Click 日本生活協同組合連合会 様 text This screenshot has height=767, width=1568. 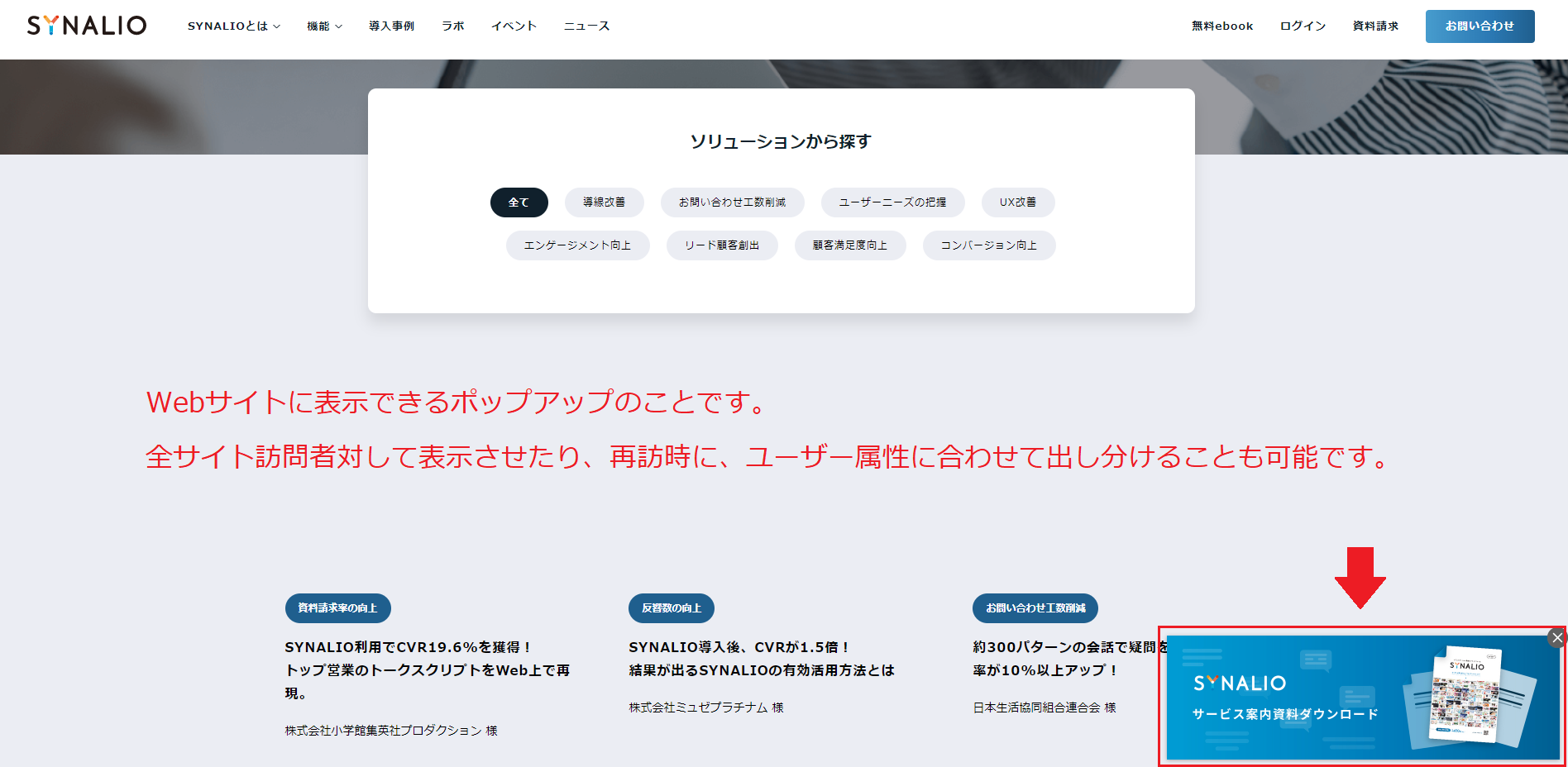coord(1045,707)
